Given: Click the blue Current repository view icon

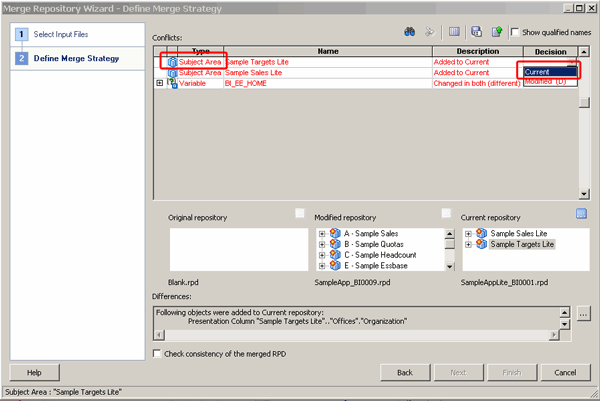Looking at the screenshot, I should pos(581,214).
